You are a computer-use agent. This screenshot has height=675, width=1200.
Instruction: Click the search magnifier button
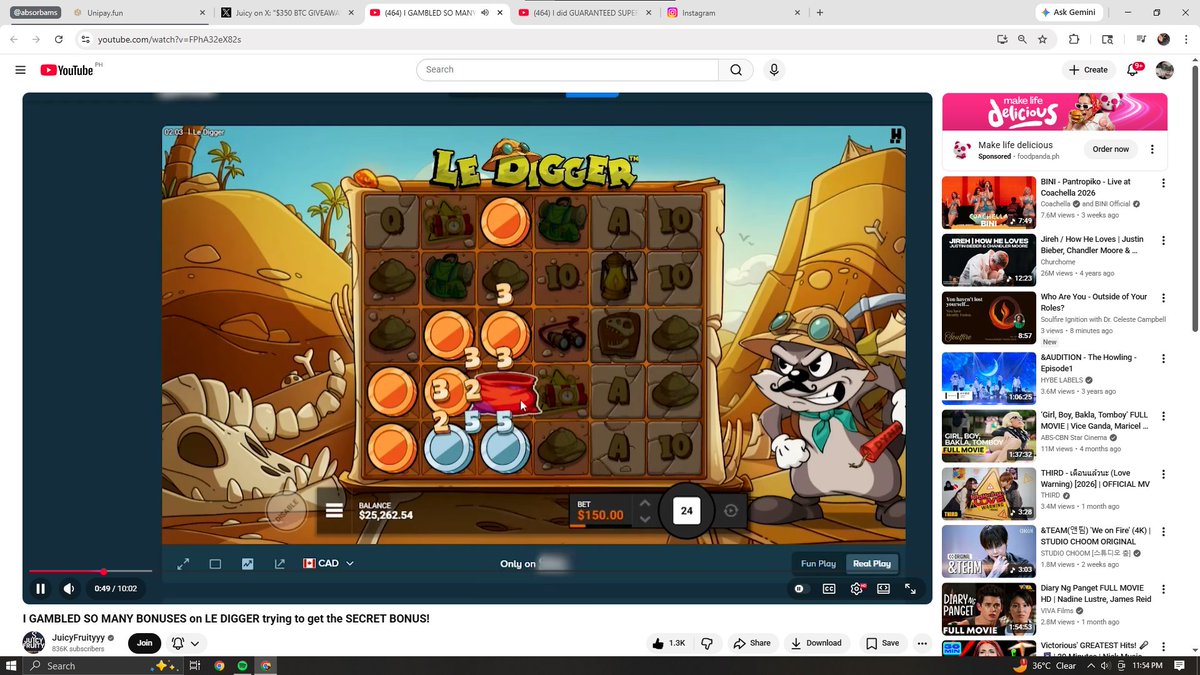(x=736, y=70)
